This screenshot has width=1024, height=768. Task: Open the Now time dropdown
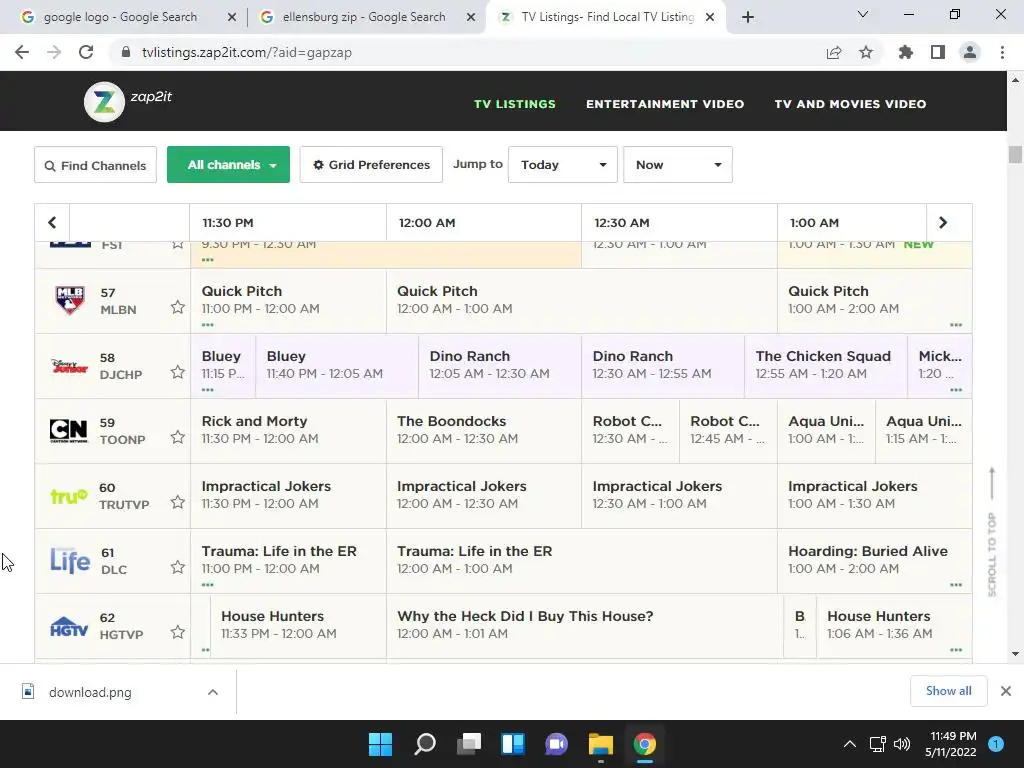coord(677,165)
